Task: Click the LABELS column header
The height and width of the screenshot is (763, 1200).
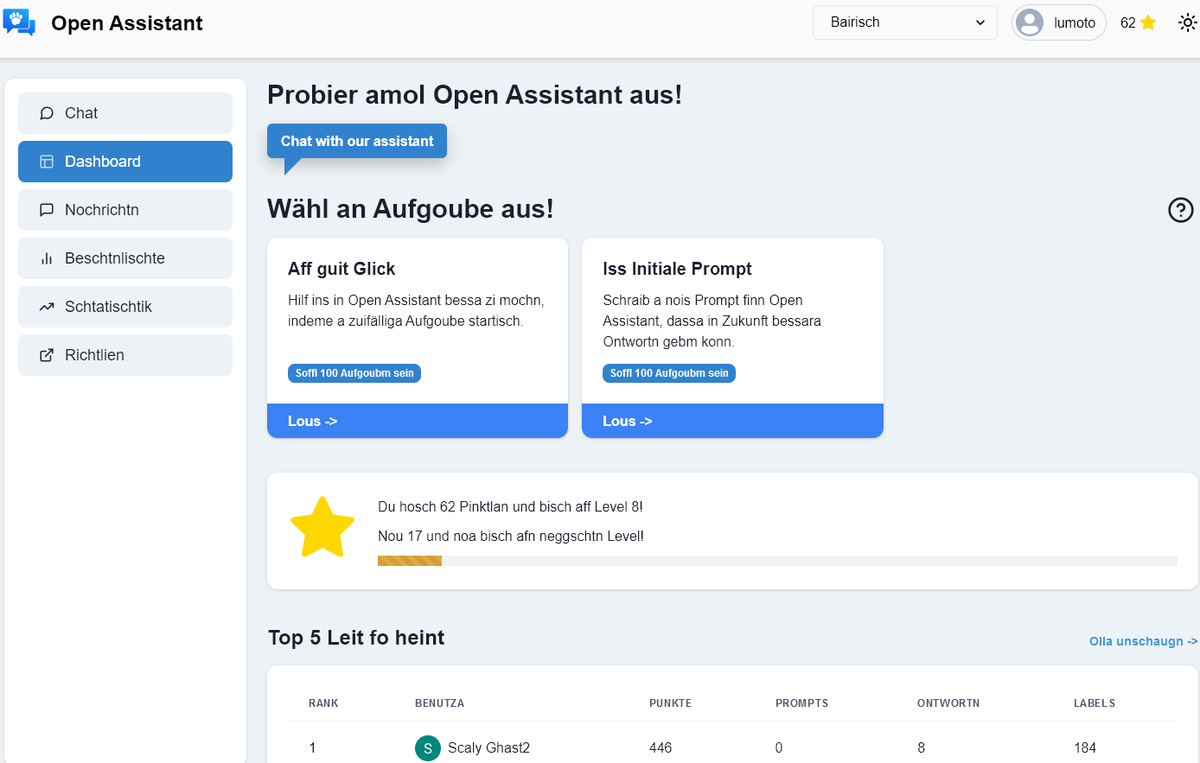Action: pyautogui.click(x=1094, y=703)
